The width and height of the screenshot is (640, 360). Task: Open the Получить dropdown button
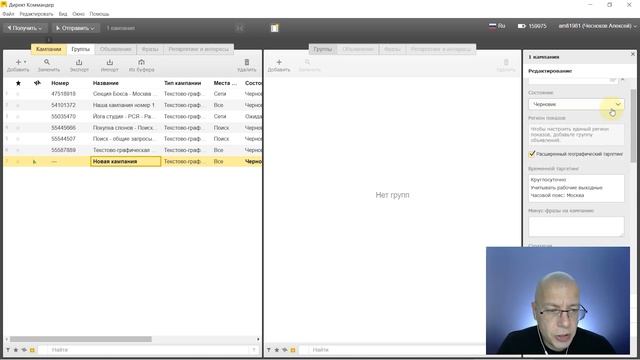(x=25, y=28)
